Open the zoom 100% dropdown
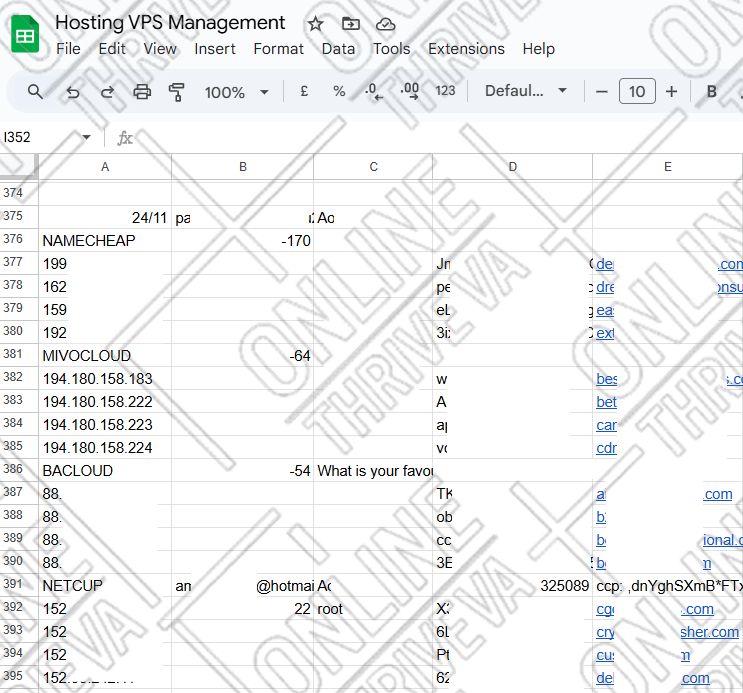The height and width of the screenshot is (693, 743). tap(236, 92)
